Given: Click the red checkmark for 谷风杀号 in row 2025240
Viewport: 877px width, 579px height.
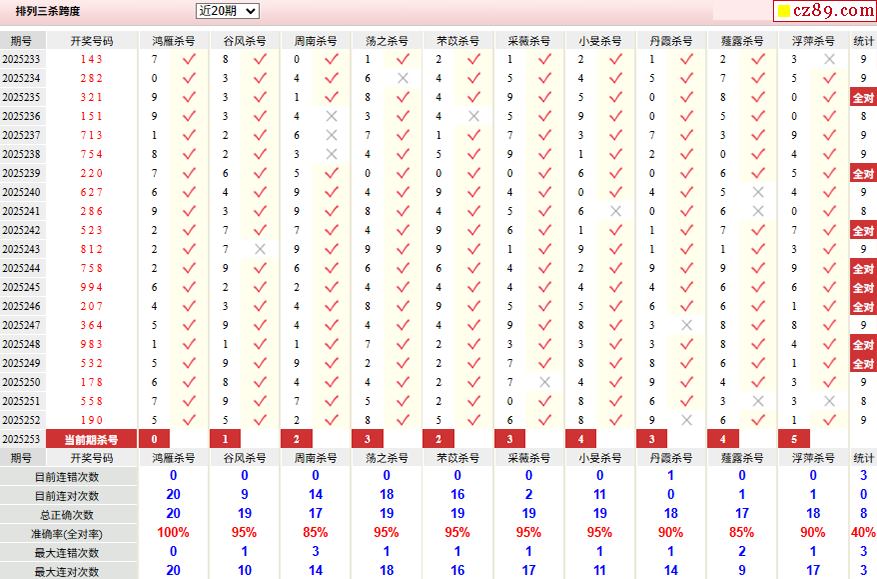Looking at the screenshot, I should click(260, 192).
